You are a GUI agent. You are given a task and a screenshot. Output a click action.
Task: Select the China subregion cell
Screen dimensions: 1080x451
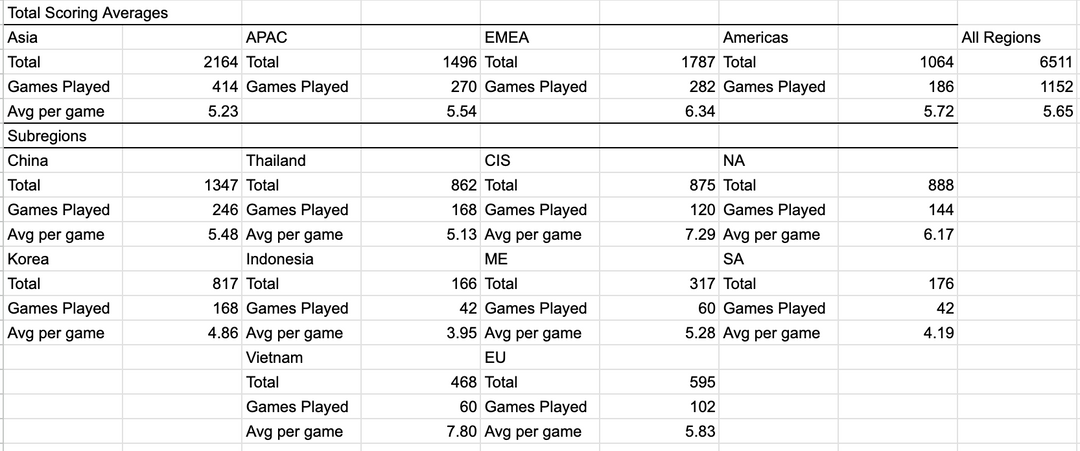pos(28,160)
